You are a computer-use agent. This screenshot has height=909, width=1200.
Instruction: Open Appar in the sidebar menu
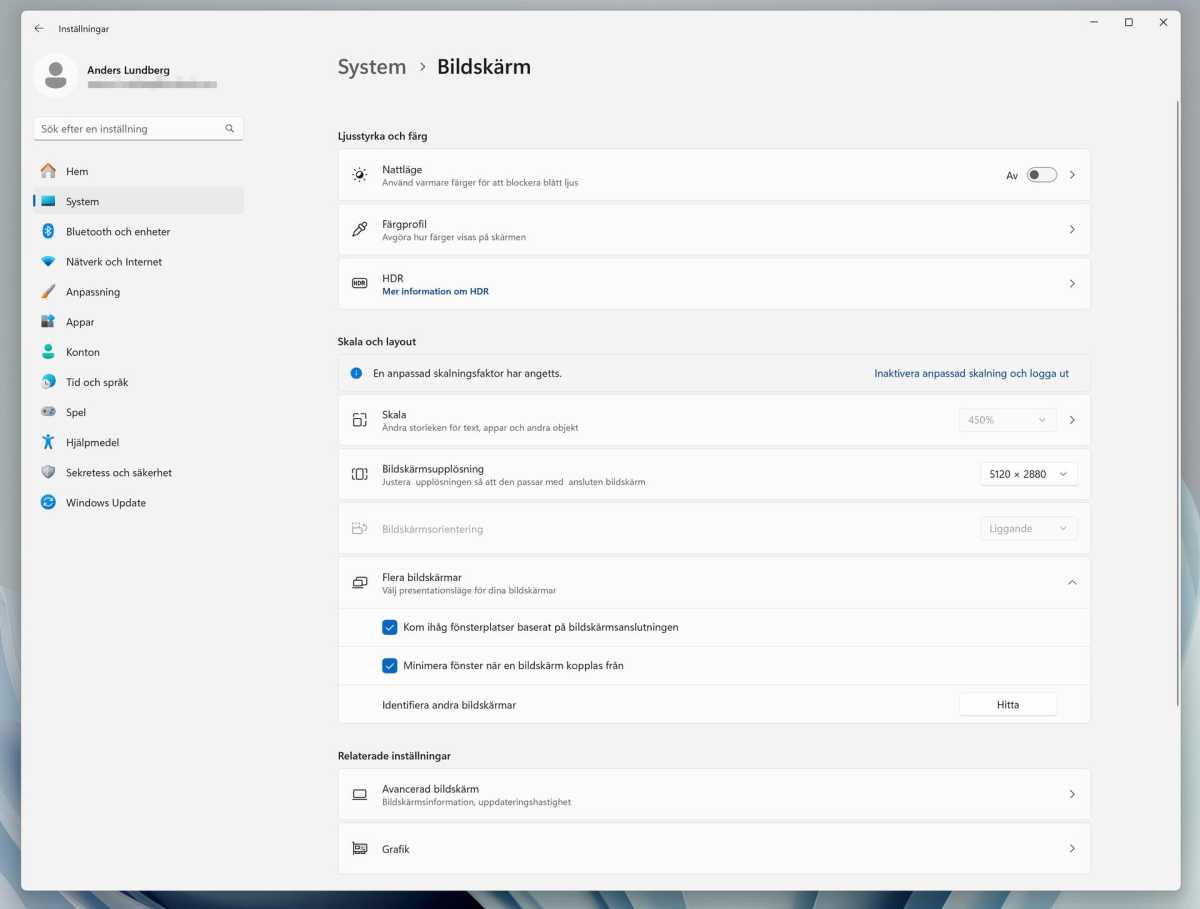[x=80, y=322]
